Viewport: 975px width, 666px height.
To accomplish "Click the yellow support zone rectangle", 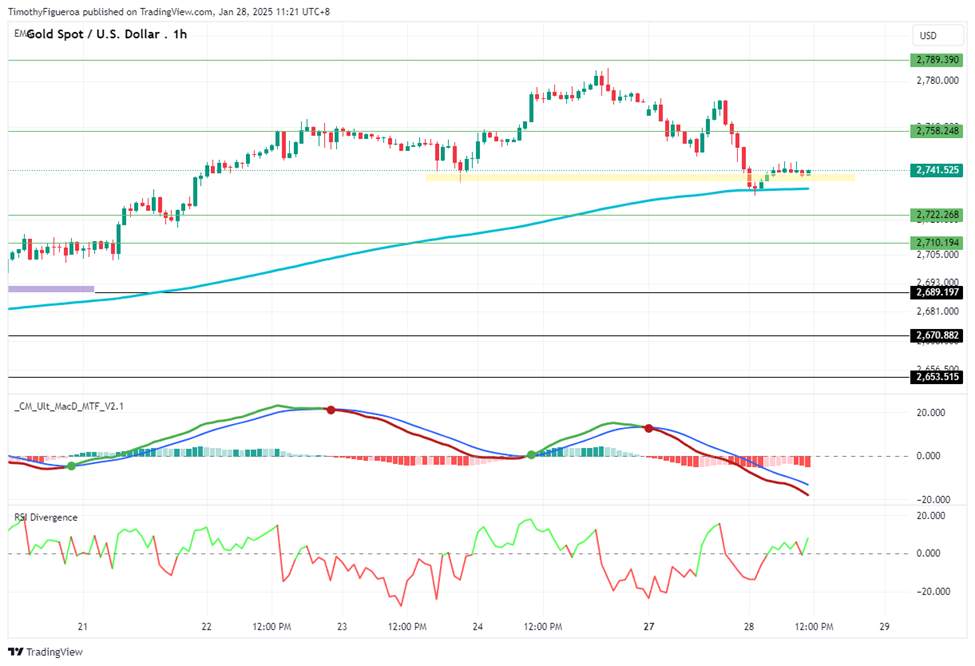I will [x=640, y=177].
